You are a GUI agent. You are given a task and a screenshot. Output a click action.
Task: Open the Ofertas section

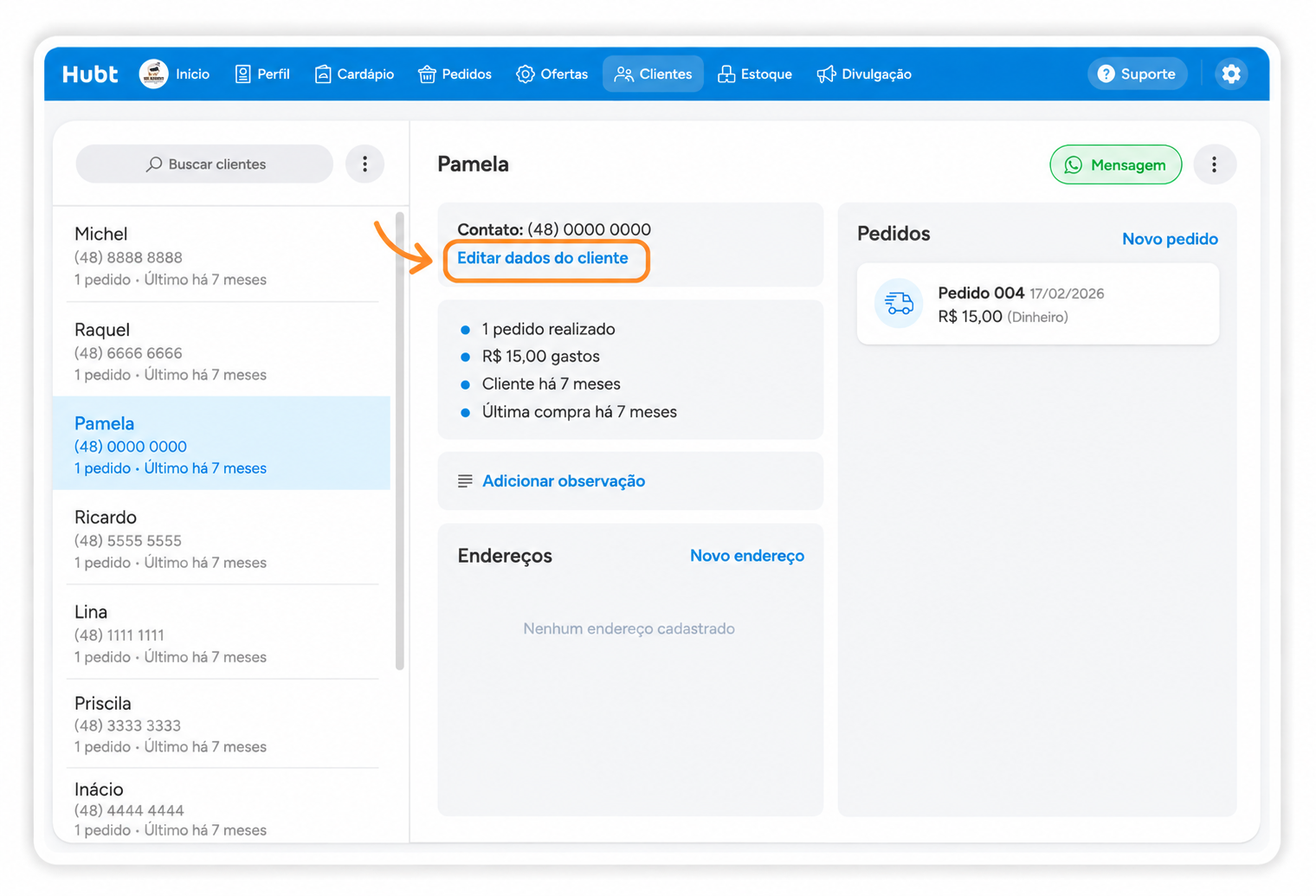[x=552, y=74]
